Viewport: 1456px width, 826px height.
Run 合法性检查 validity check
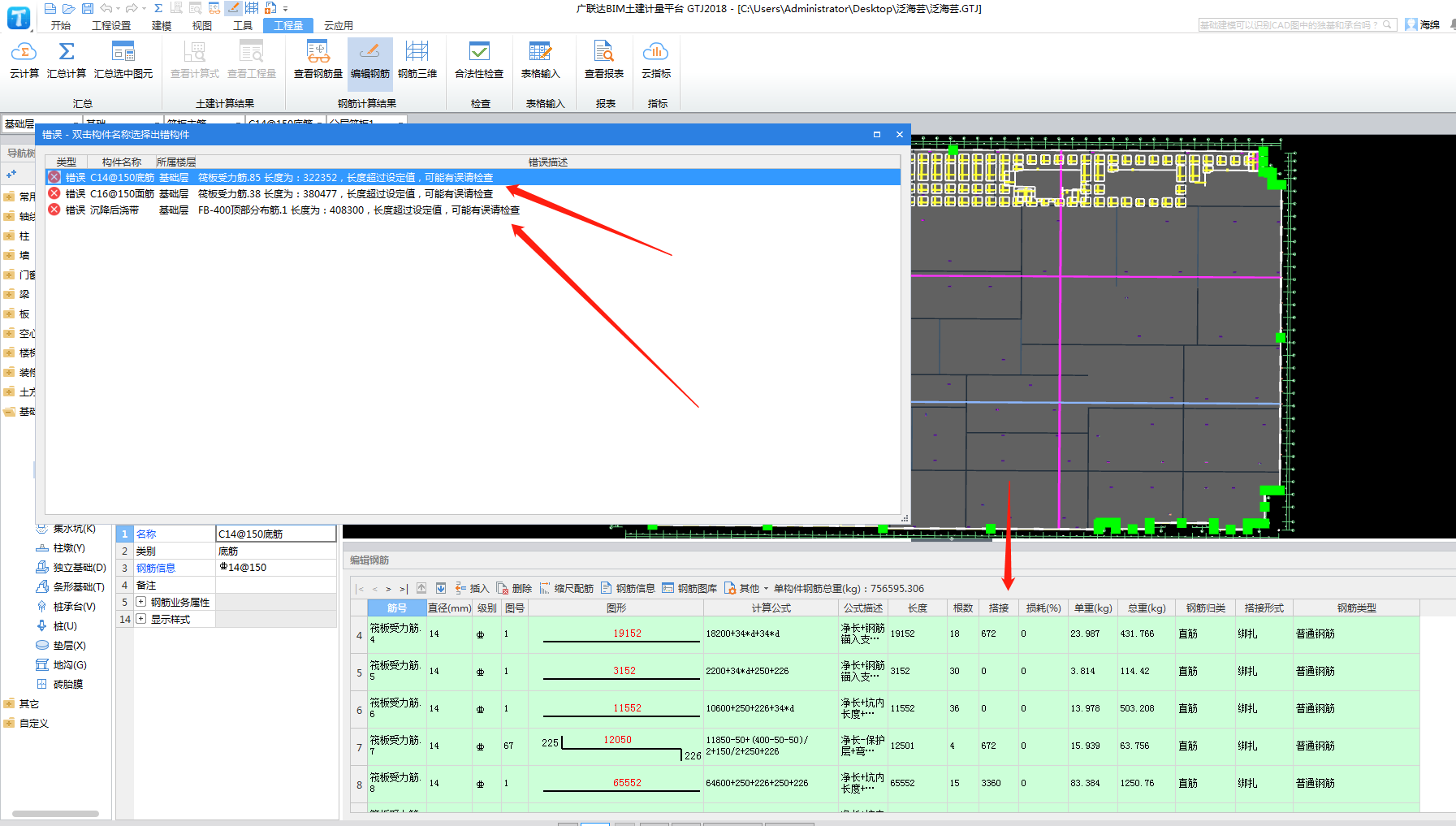coord(479,60)
